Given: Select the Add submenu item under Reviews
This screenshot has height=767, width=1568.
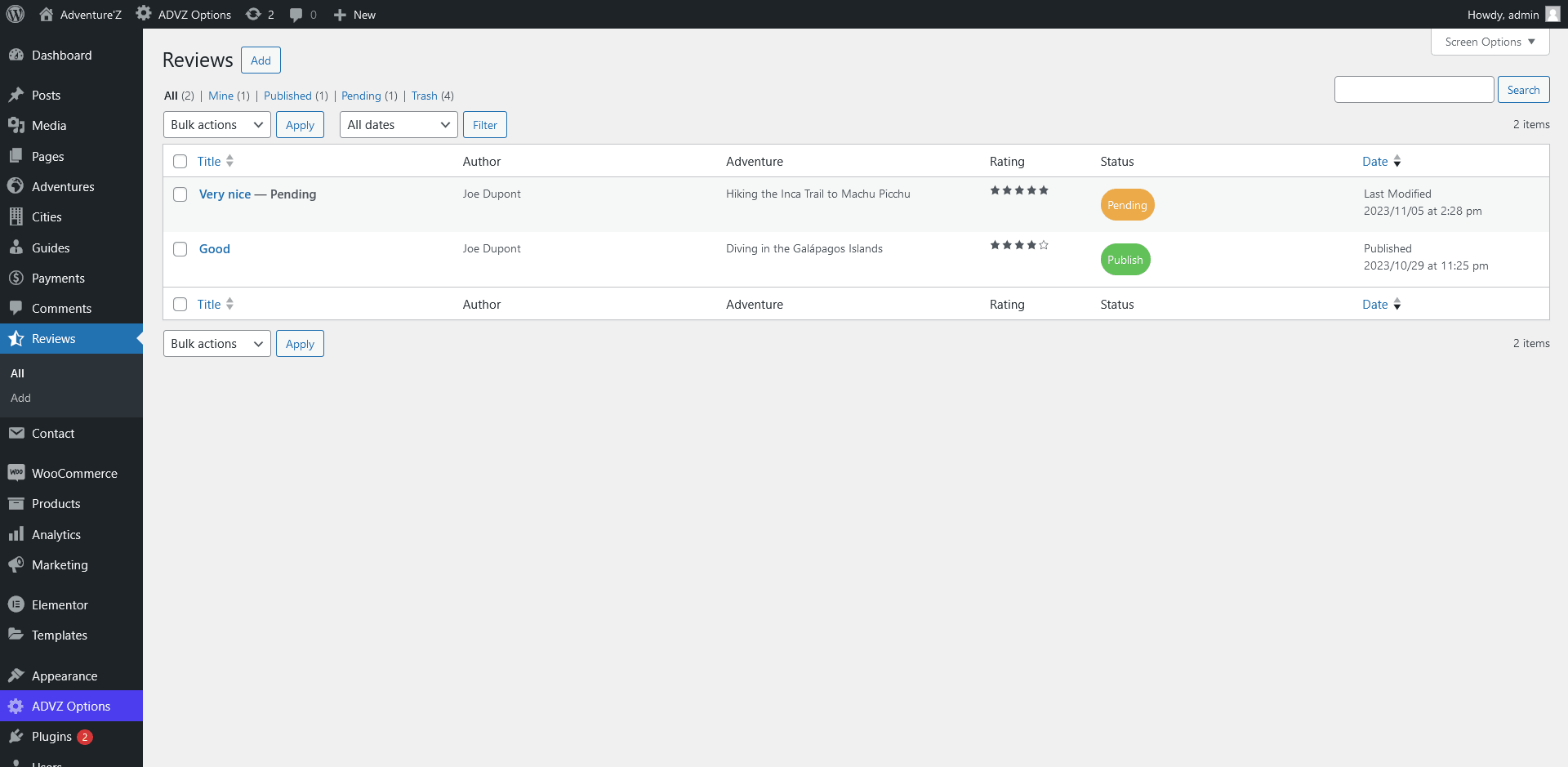Looking at the screenshot, I should [x=20, y=398].
